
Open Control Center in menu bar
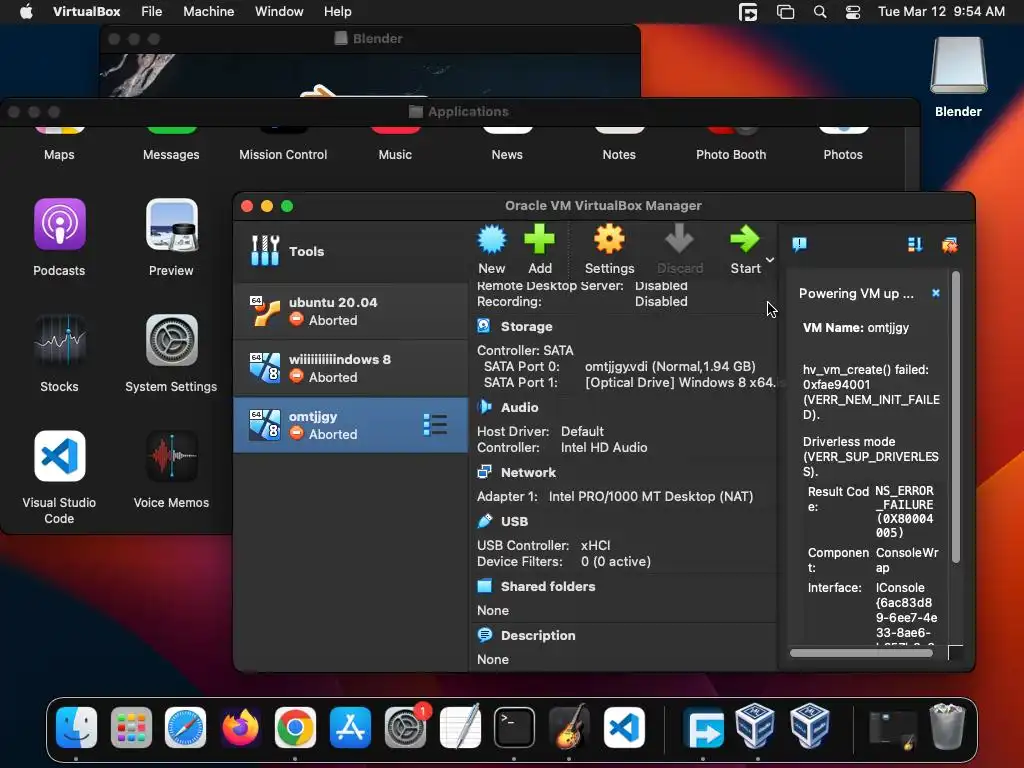852,12
